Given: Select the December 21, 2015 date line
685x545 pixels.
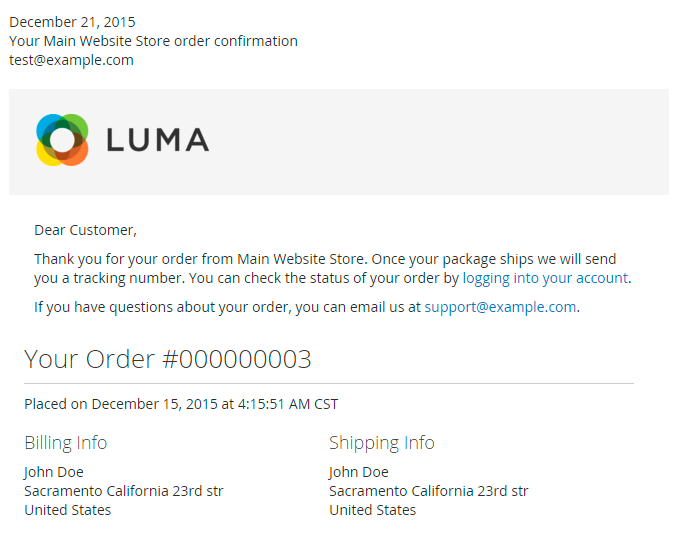Looking at the screenshot, I should click(x=72, y=22).
